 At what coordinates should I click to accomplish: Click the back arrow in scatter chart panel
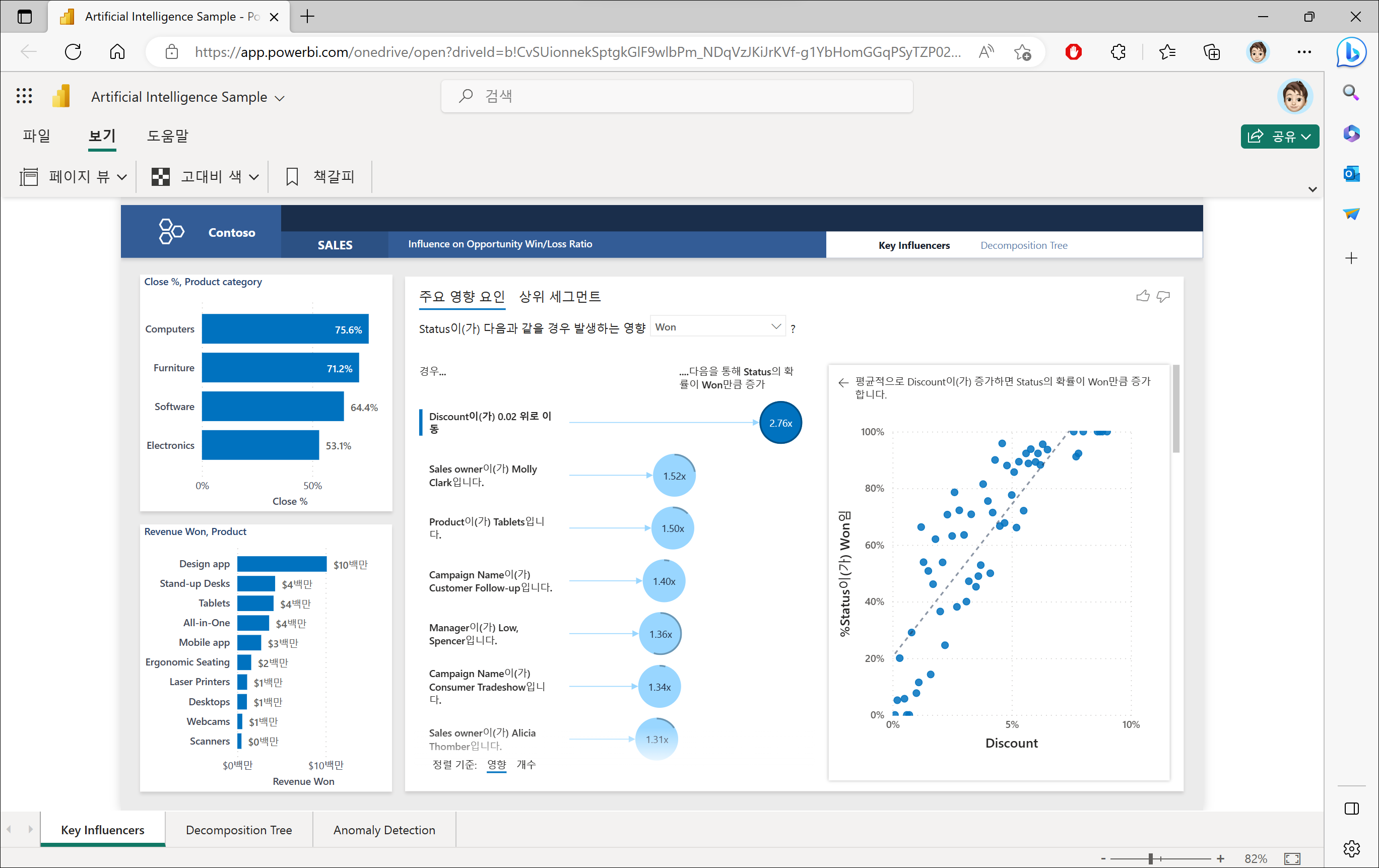[x=843, y=382]
